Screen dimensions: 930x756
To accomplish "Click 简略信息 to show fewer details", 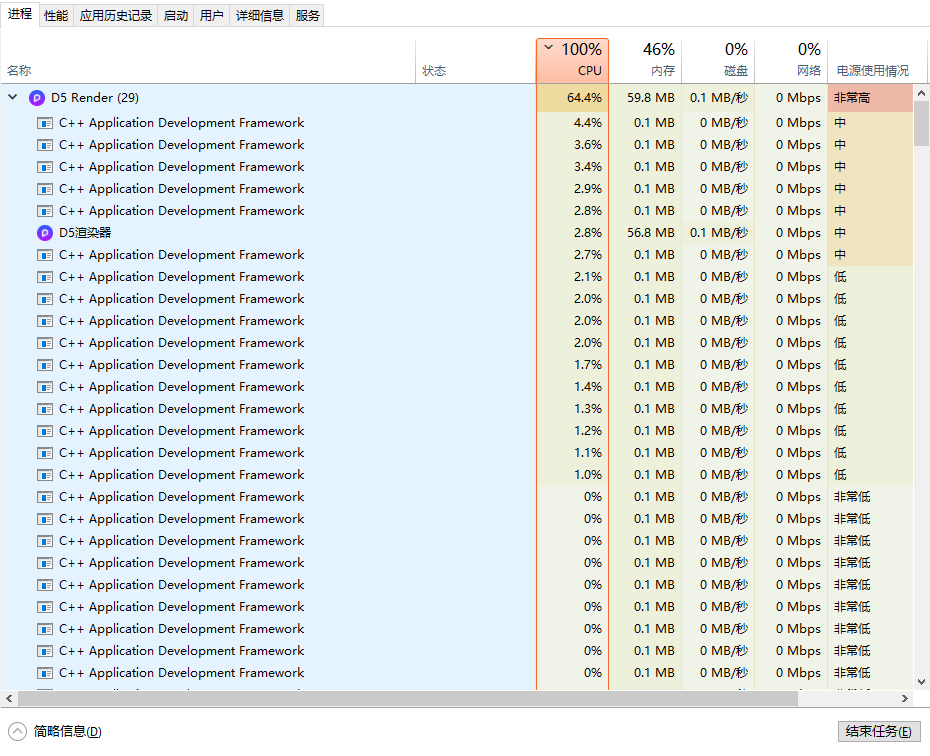I will [67, 731].
